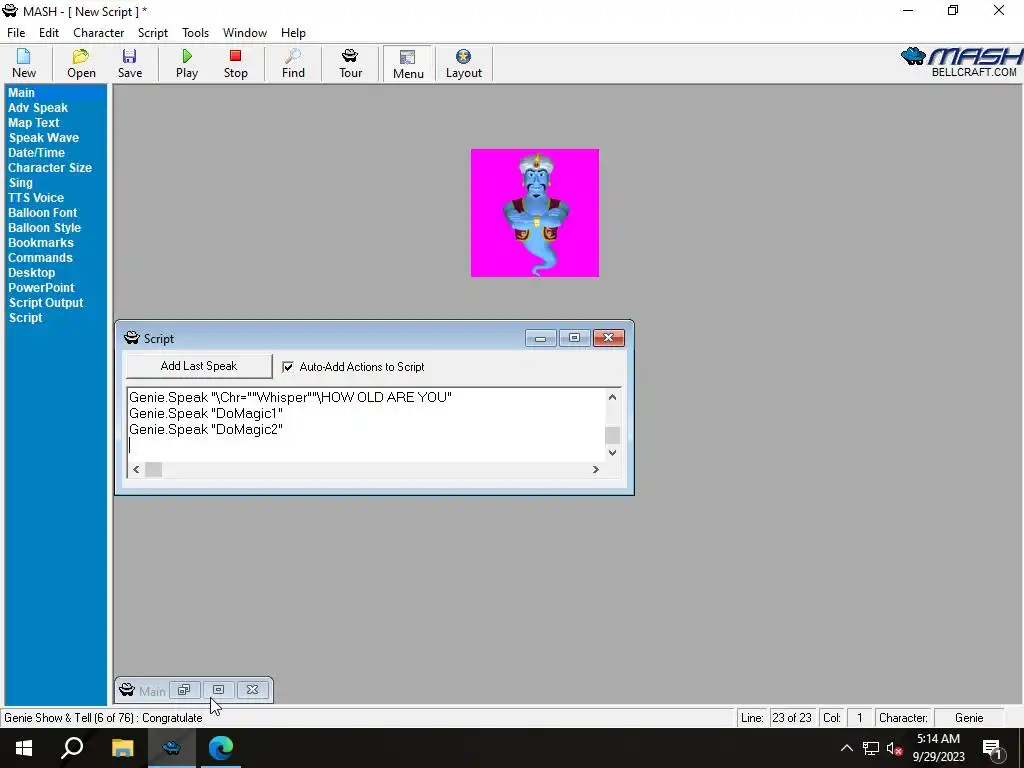
Task: Open the Layout options
Action: (x=464, y=63)
